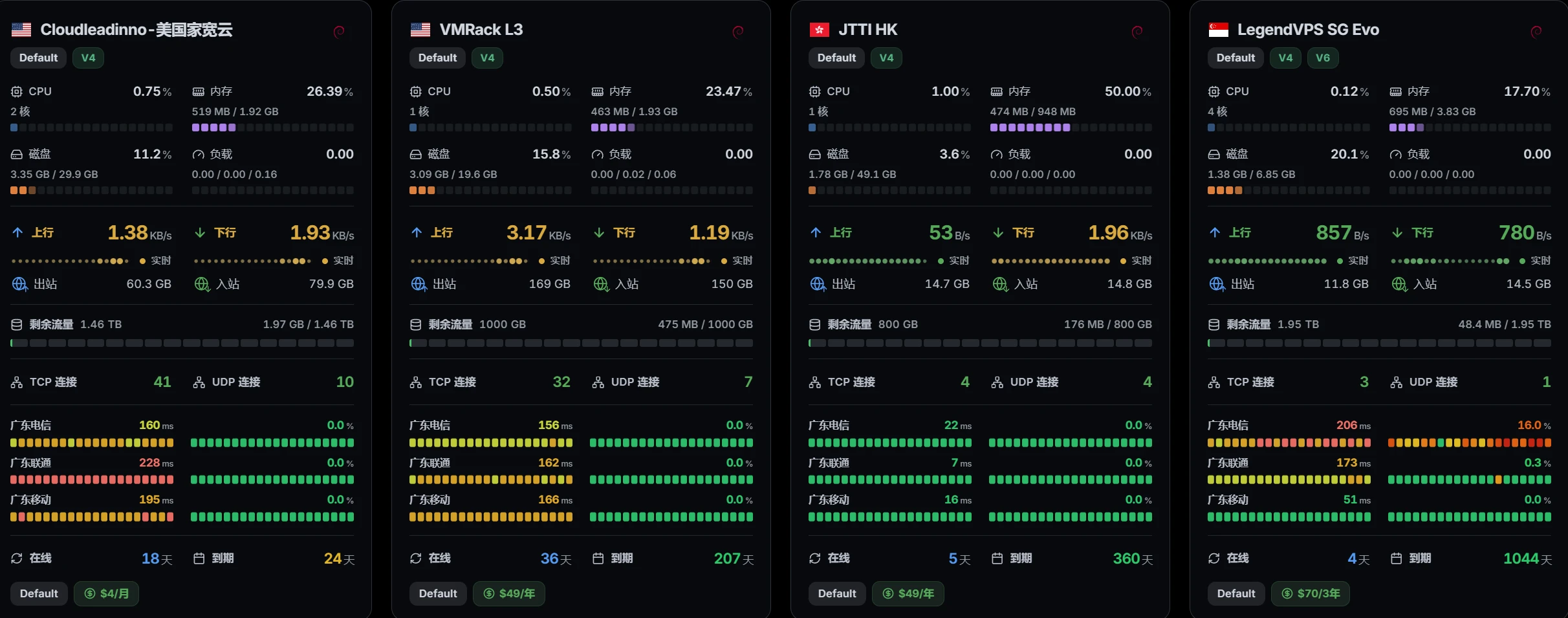Click the 广东电信 packet loss bar on LegendVPS
Screen dimensions: 1568x618
pyautogui.click(x=1470, y=443)
